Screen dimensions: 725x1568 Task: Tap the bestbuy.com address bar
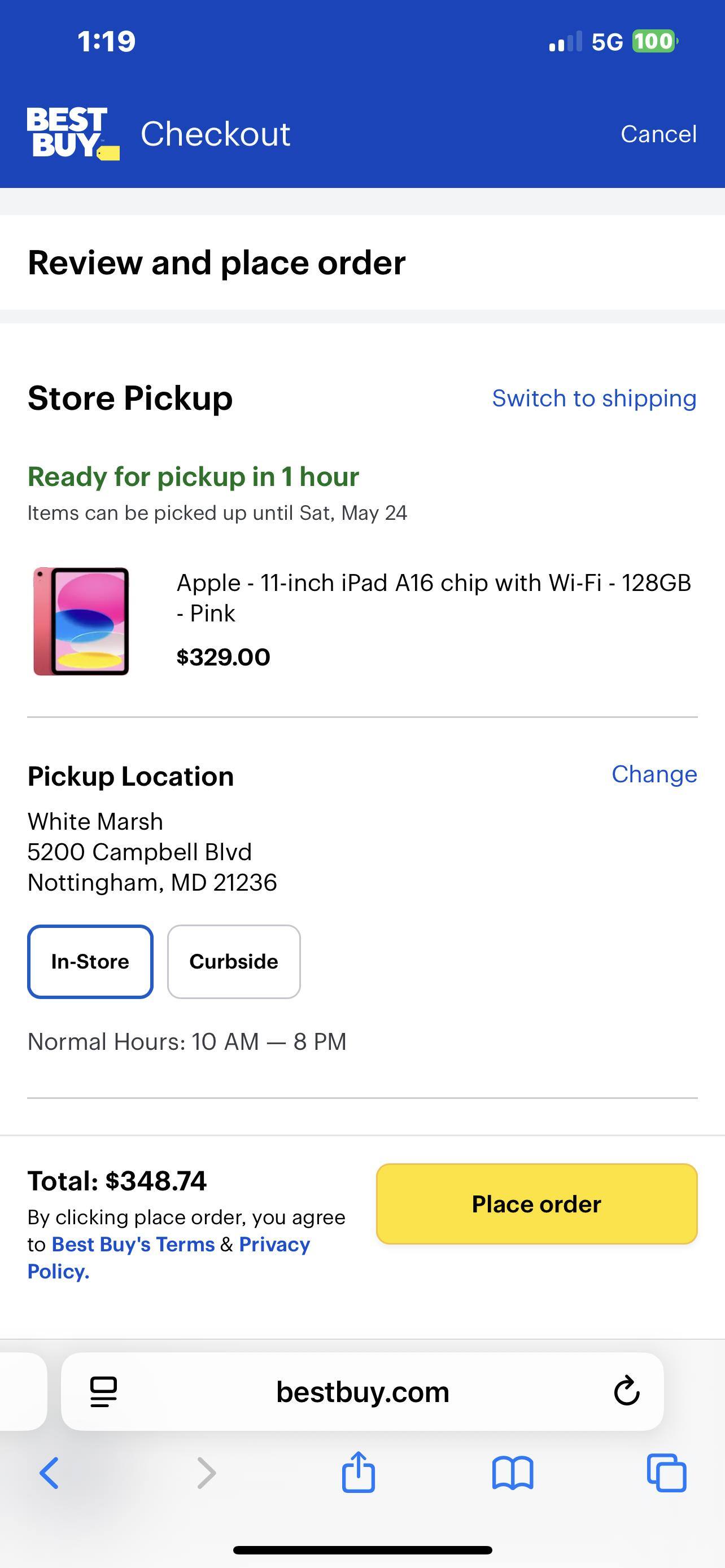(362, 1391)
